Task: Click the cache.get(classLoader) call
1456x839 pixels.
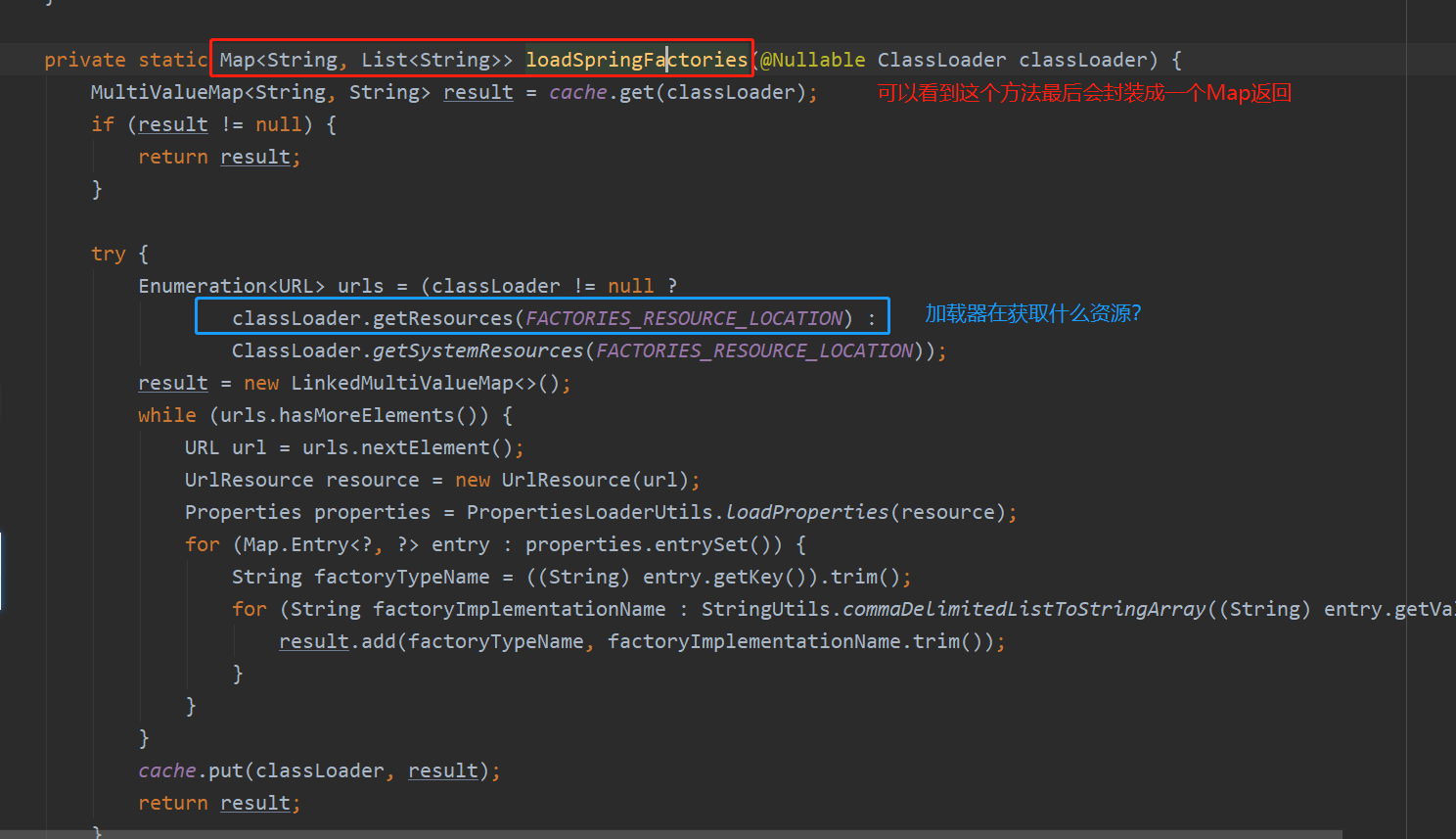Action: pyautogui.click(x=677, y=92)
